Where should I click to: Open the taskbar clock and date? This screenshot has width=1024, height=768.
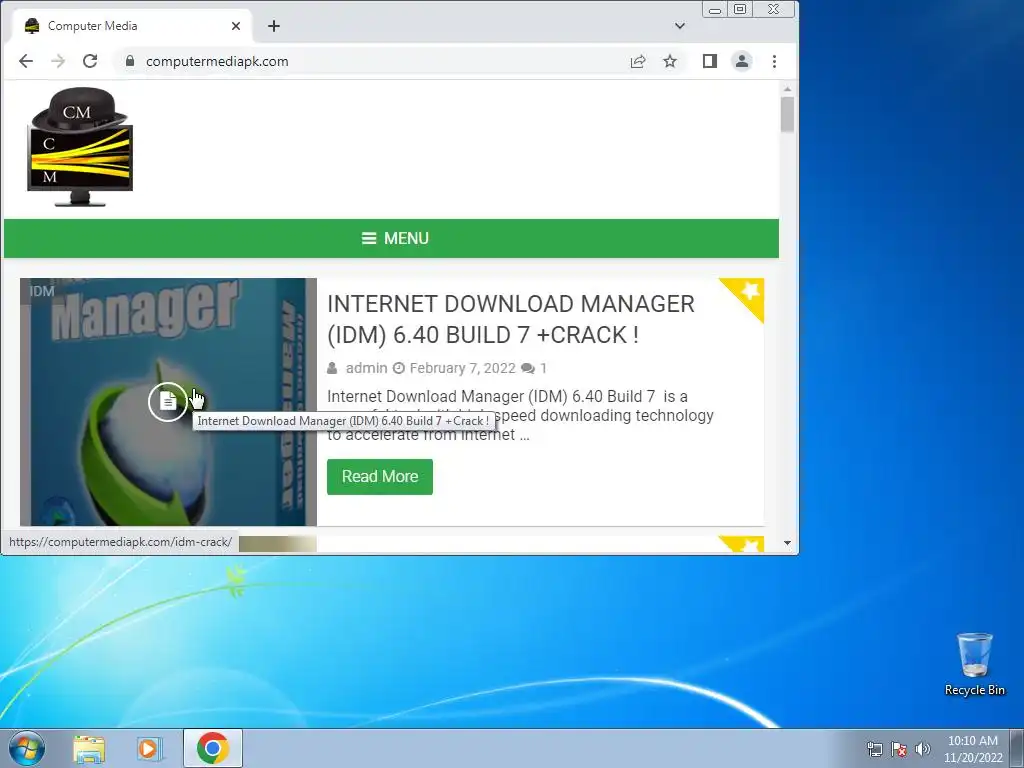coord(973,749)
